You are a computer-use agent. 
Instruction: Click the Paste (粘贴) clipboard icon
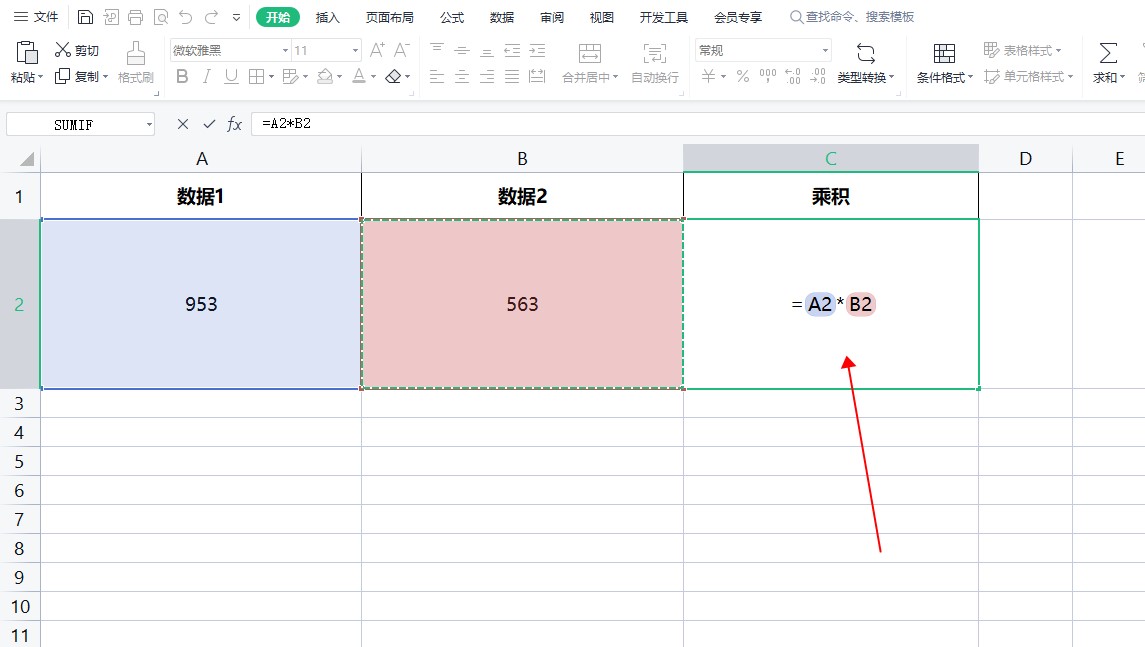click(x=27, y=52)
